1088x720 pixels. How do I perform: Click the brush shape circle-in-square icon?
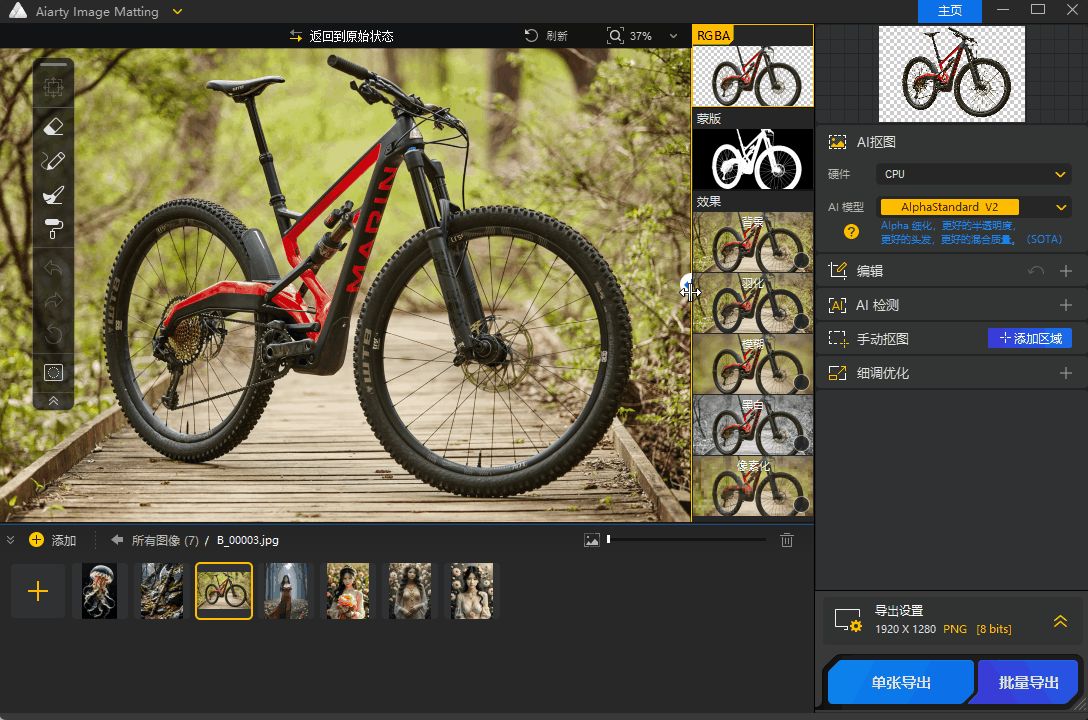click(x=53, y=372)
